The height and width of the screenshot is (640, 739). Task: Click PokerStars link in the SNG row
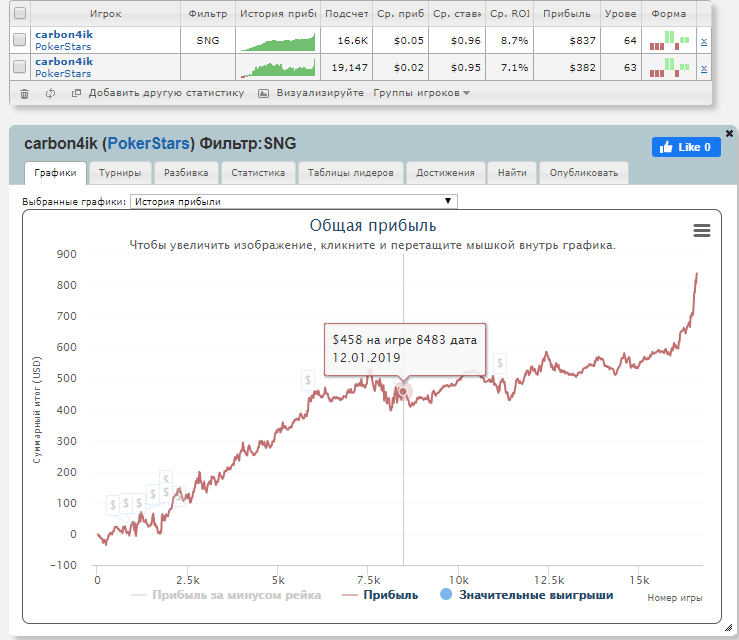tap(63, 47)
